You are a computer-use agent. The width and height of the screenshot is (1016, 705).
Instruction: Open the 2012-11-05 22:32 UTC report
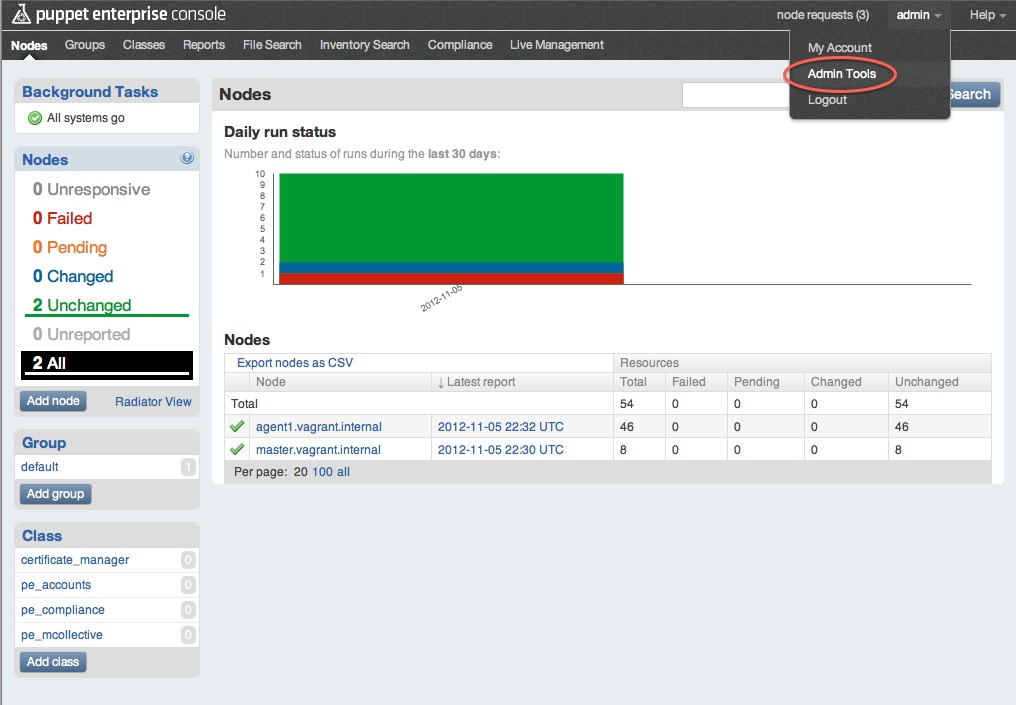pos(500,427)
